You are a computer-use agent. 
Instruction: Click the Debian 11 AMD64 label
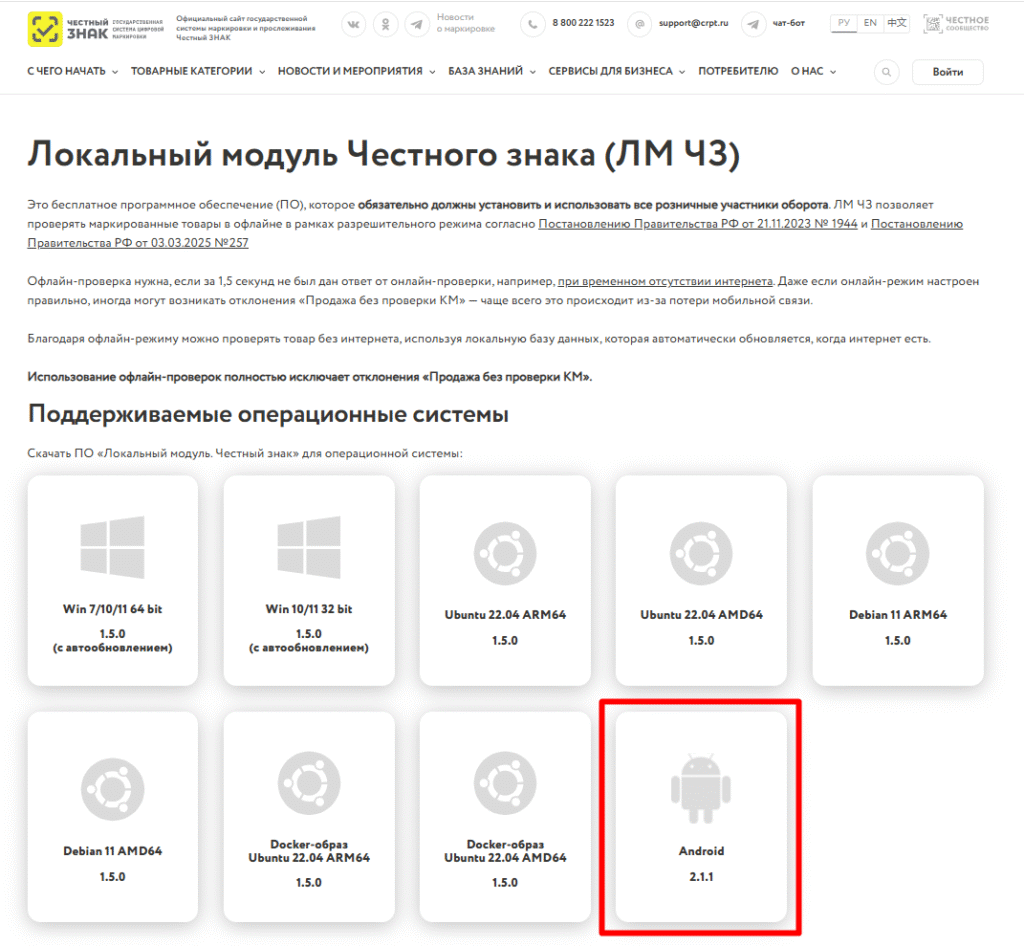(x=112, y=851)
